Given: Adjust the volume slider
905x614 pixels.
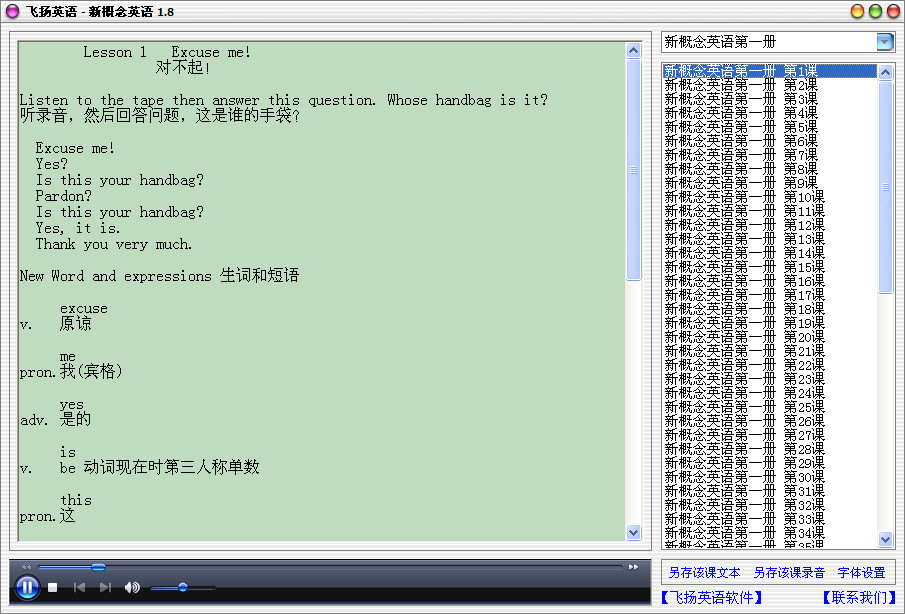Looking at the screenshot, I should [182, 588].
